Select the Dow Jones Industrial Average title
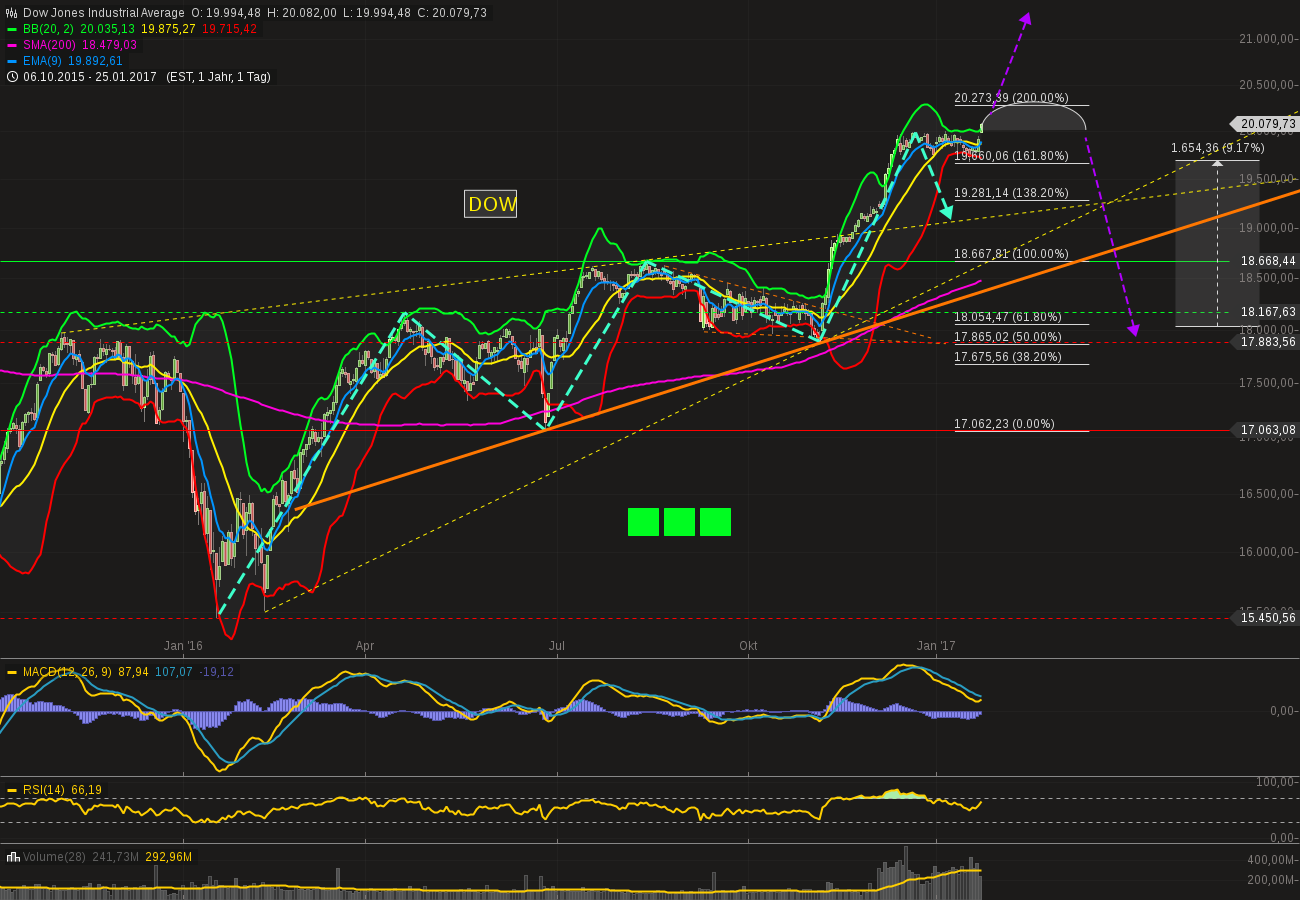This screenshot has height=900, width=1300. (x=104, y=13)
